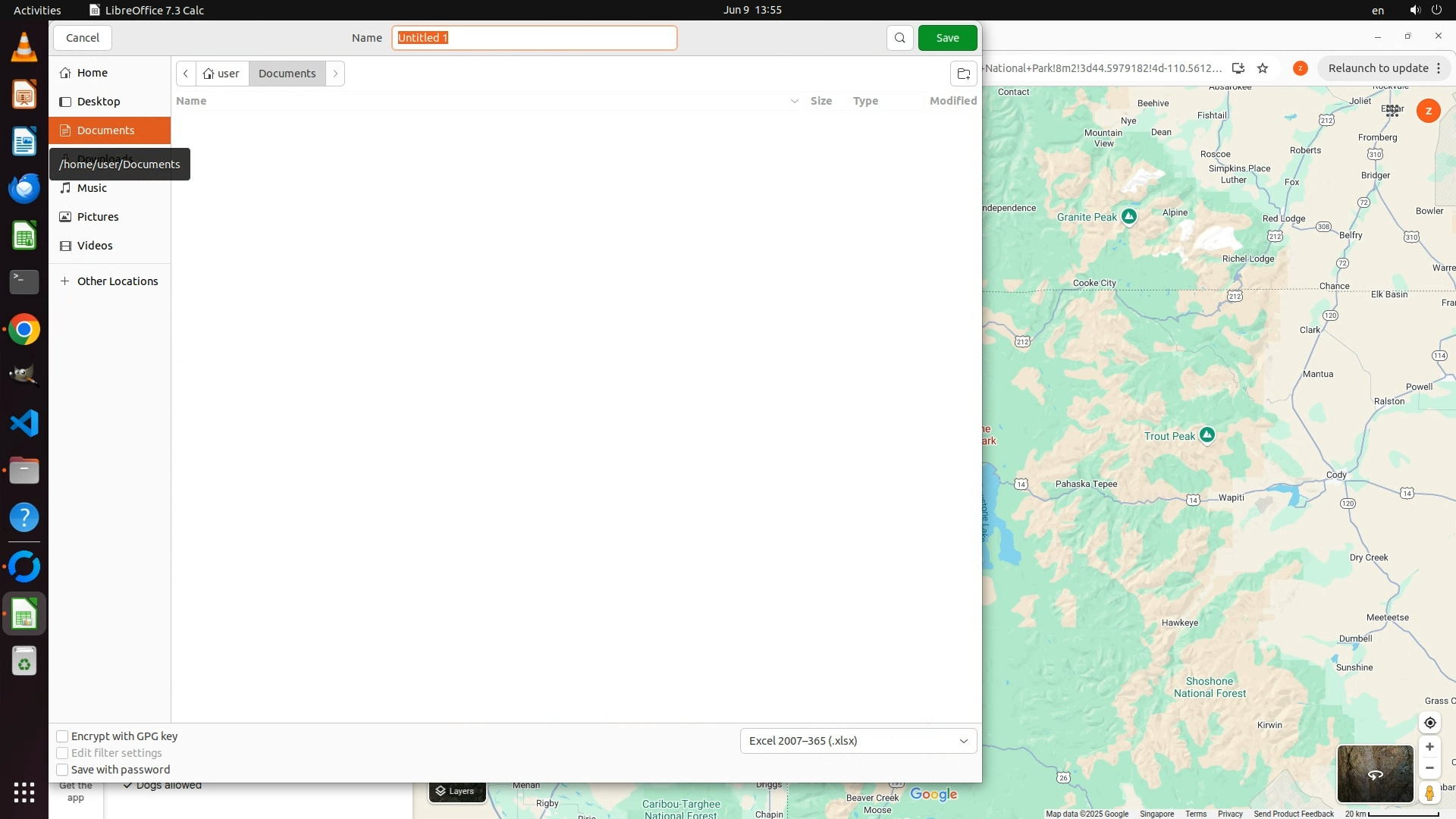Click the show your location icon on map
The height and width of the screenshot is (819, 1456).
pos(1429,723)
